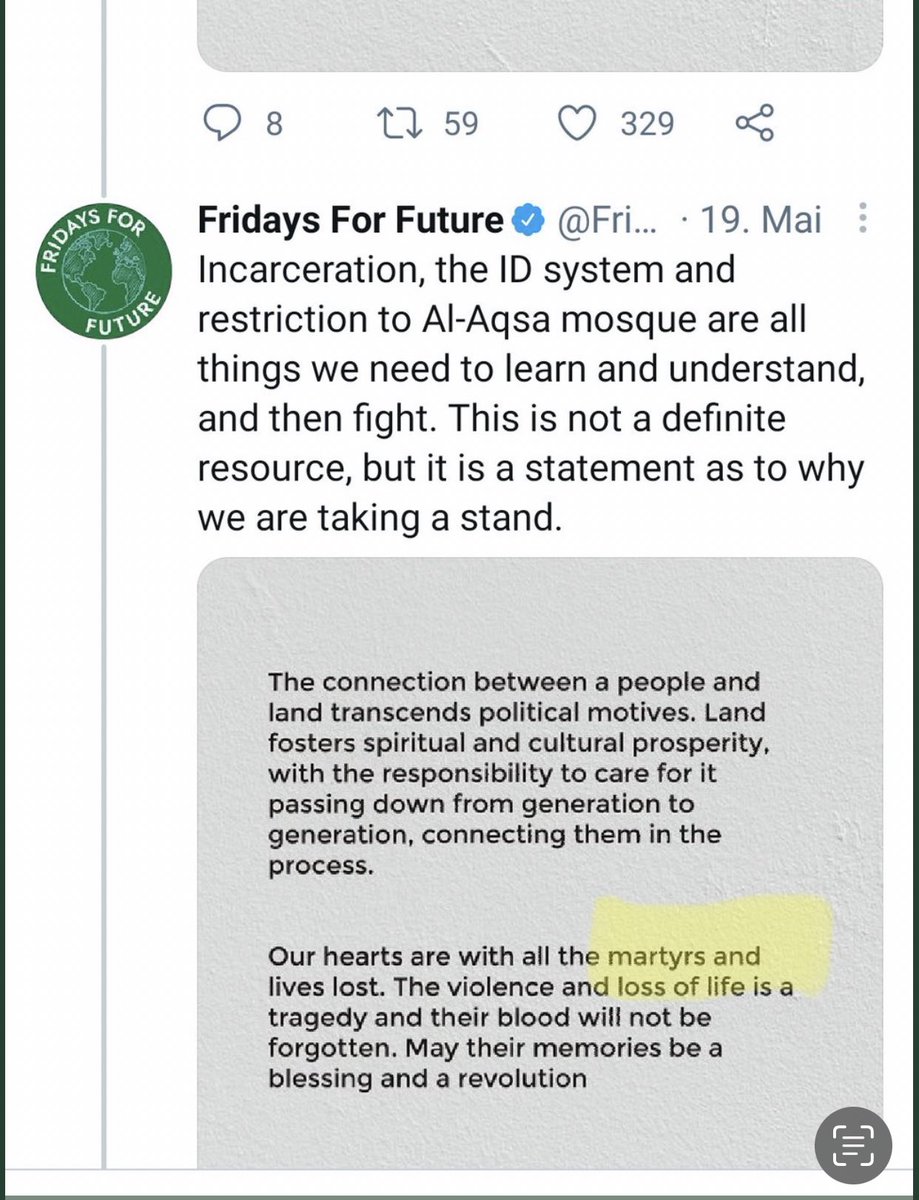Open the three-dot more options menu
Viewport: 919px width, 1200px height.
tap(863, 219)
